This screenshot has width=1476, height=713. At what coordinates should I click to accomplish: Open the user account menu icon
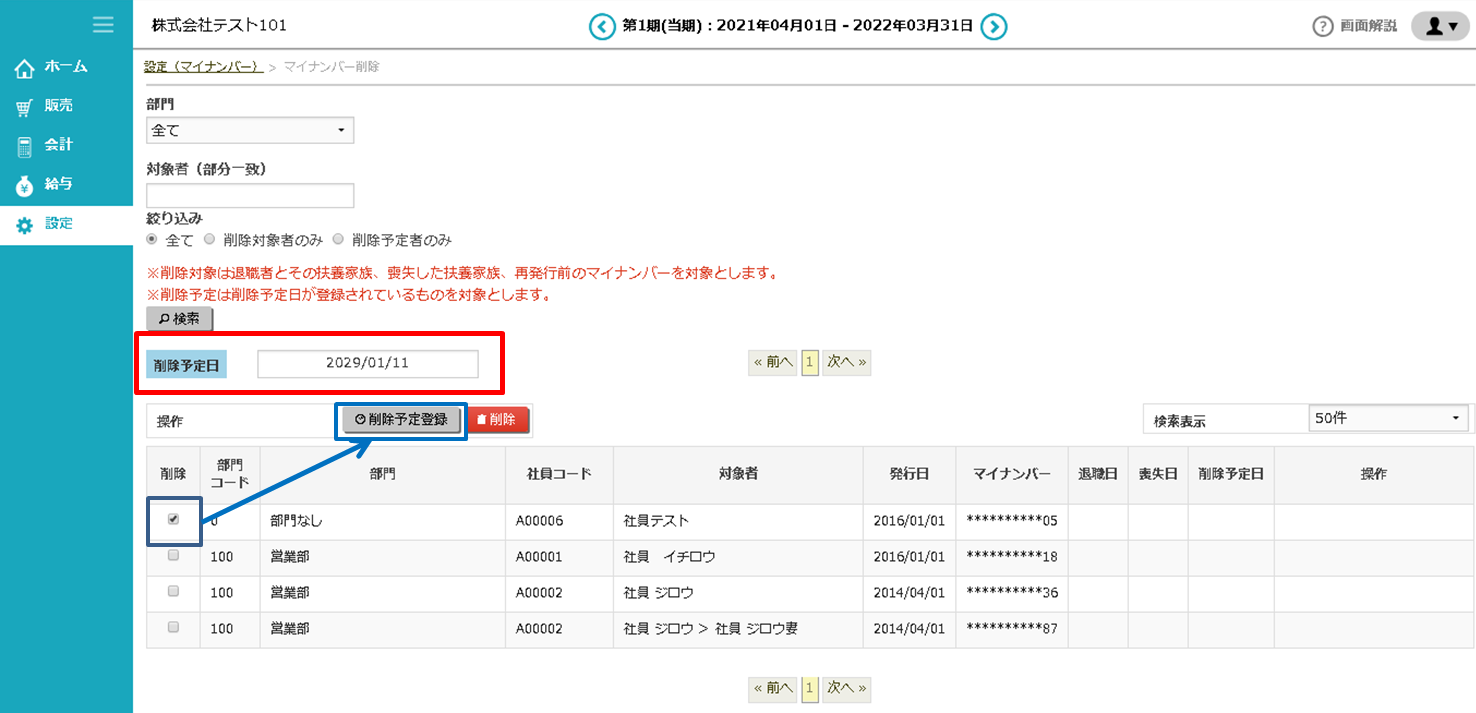(x=1439, y=27)
